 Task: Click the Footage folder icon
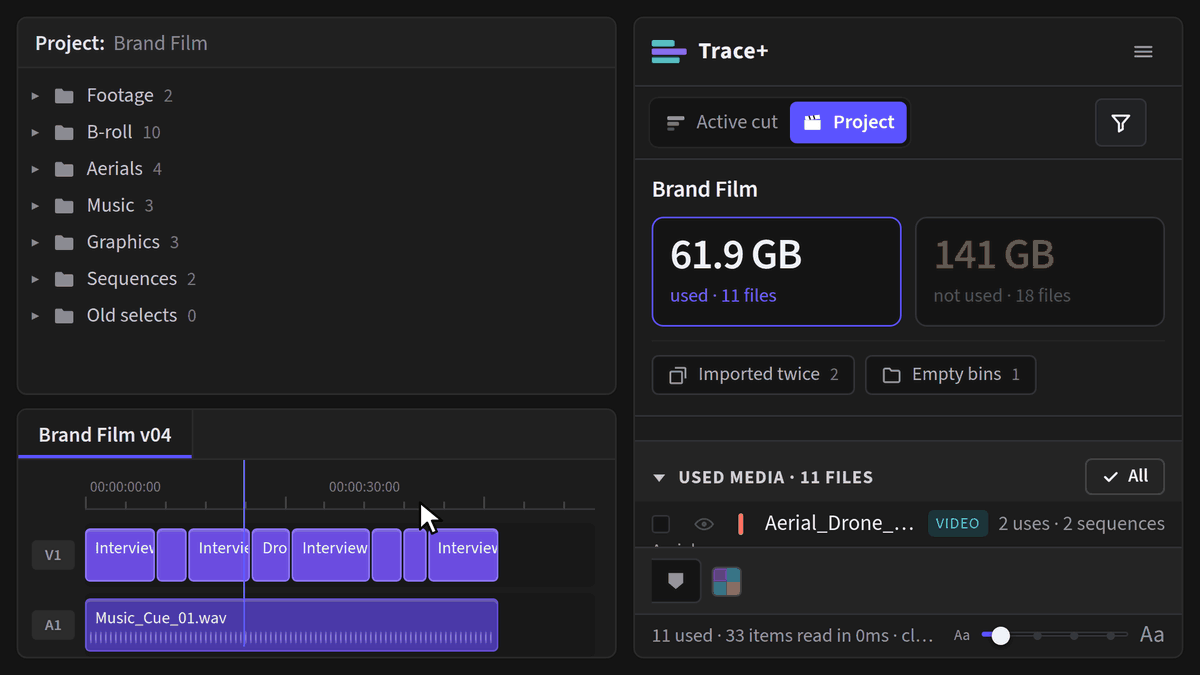[x=64, y=96]
